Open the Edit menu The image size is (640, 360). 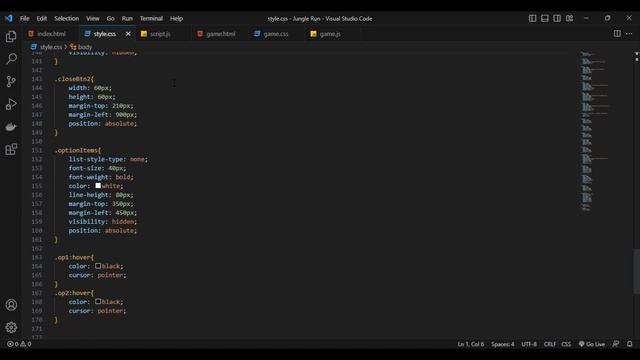tap(42, 18)
